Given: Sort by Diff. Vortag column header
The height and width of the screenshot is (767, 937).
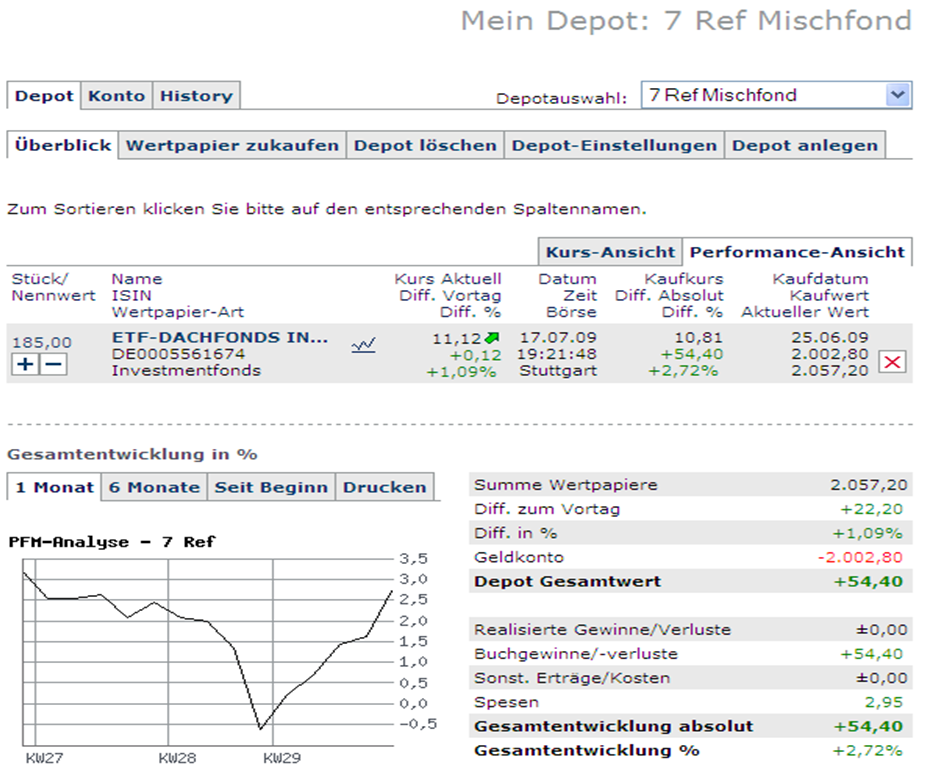Looking at the screenshot, I should point(450,296).
